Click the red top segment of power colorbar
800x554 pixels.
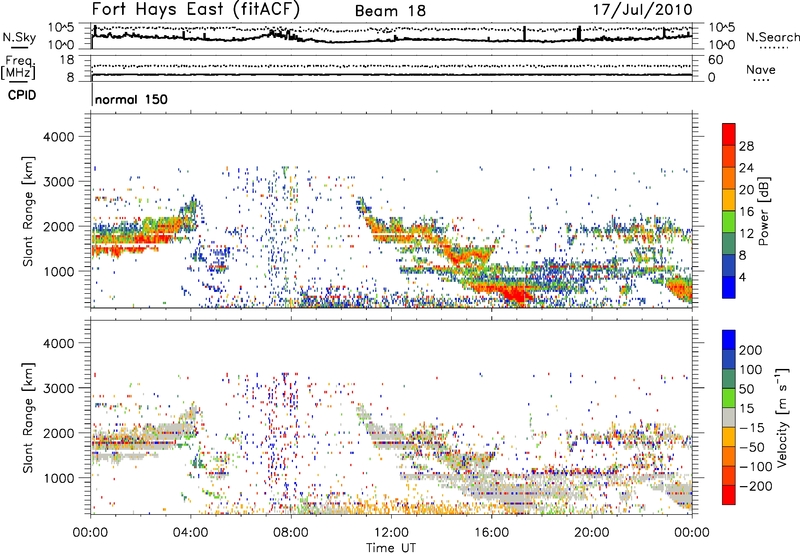729,134
